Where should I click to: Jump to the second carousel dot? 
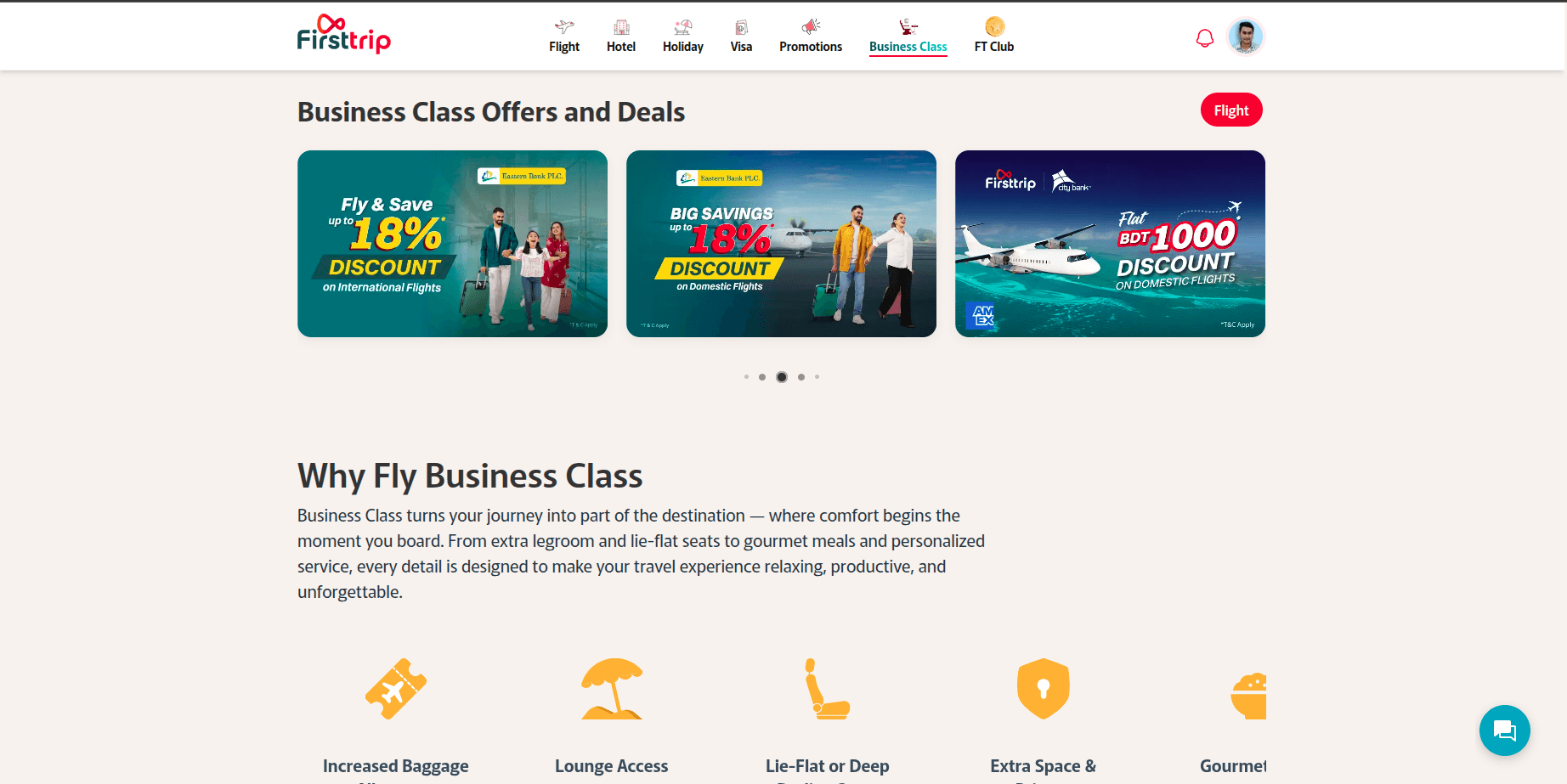click(x=762, y=377)
